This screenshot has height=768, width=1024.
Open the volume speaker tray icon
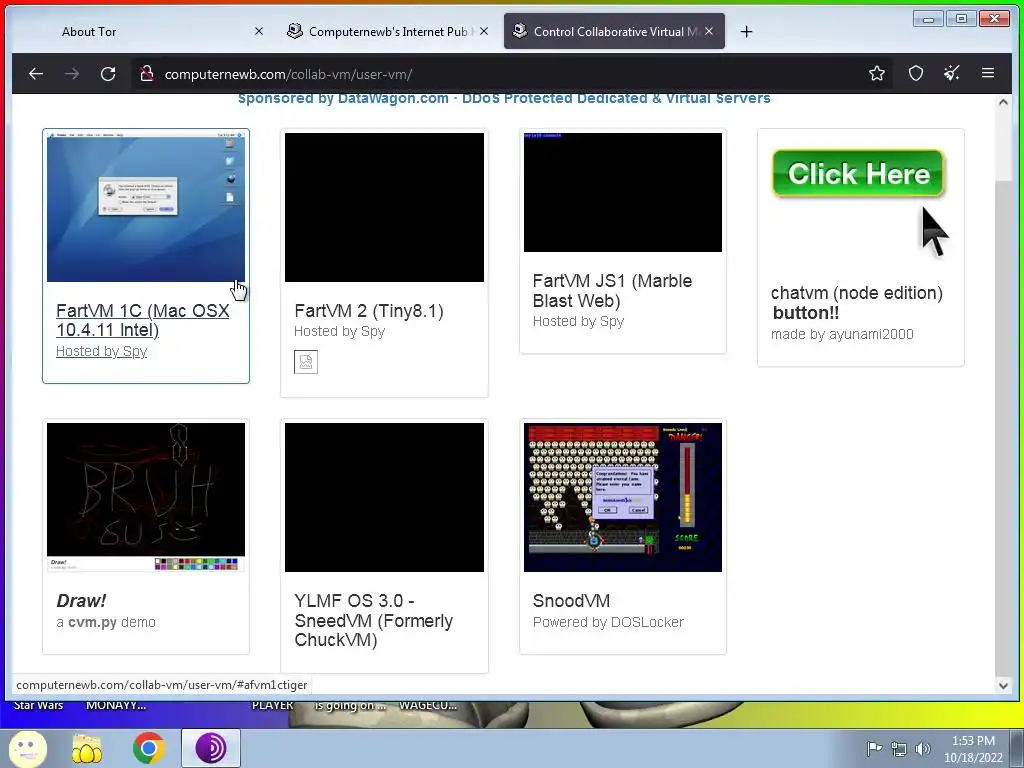[x=923, y=749]
